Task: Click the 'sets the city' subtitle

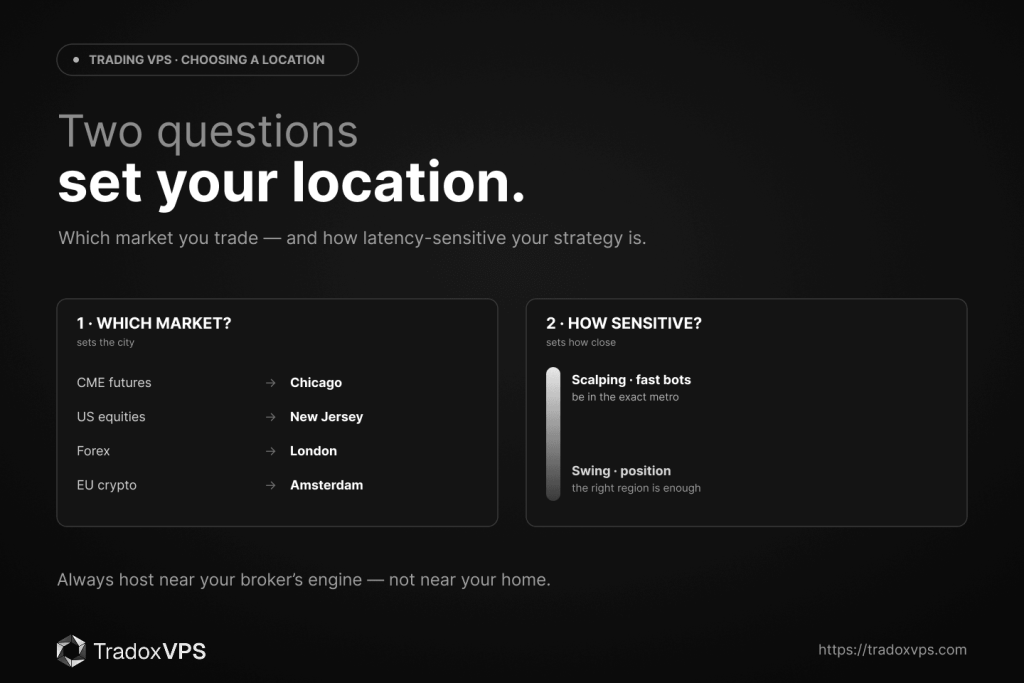Action: (x=105, y=342)
